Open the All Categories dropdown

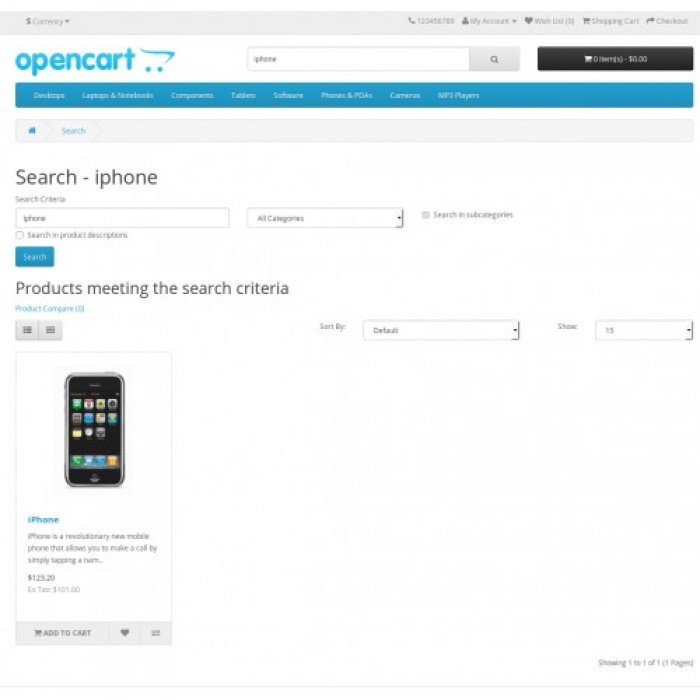325,218
